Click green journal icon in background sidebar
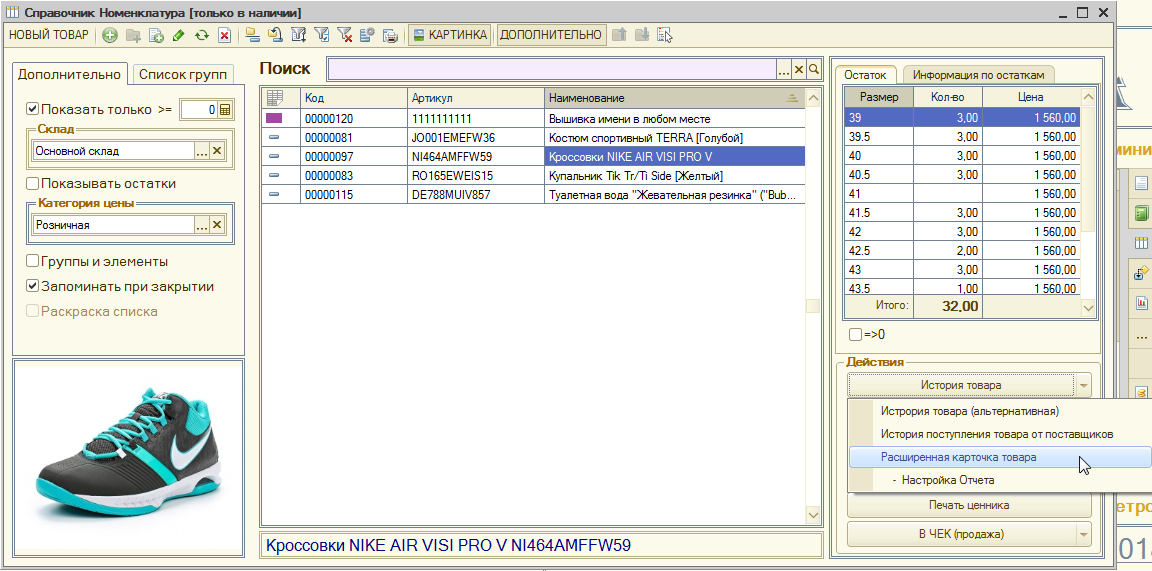 [1141, 214]
